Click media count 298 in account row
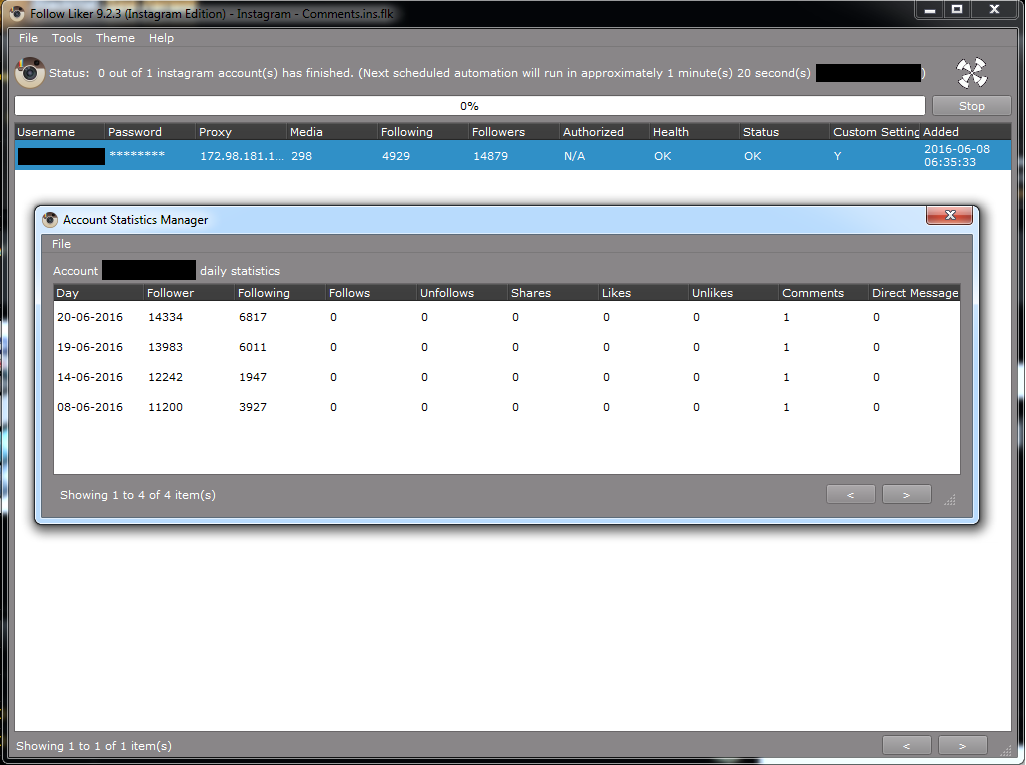Screen dimensions: 1026x765 click(302, 156)
